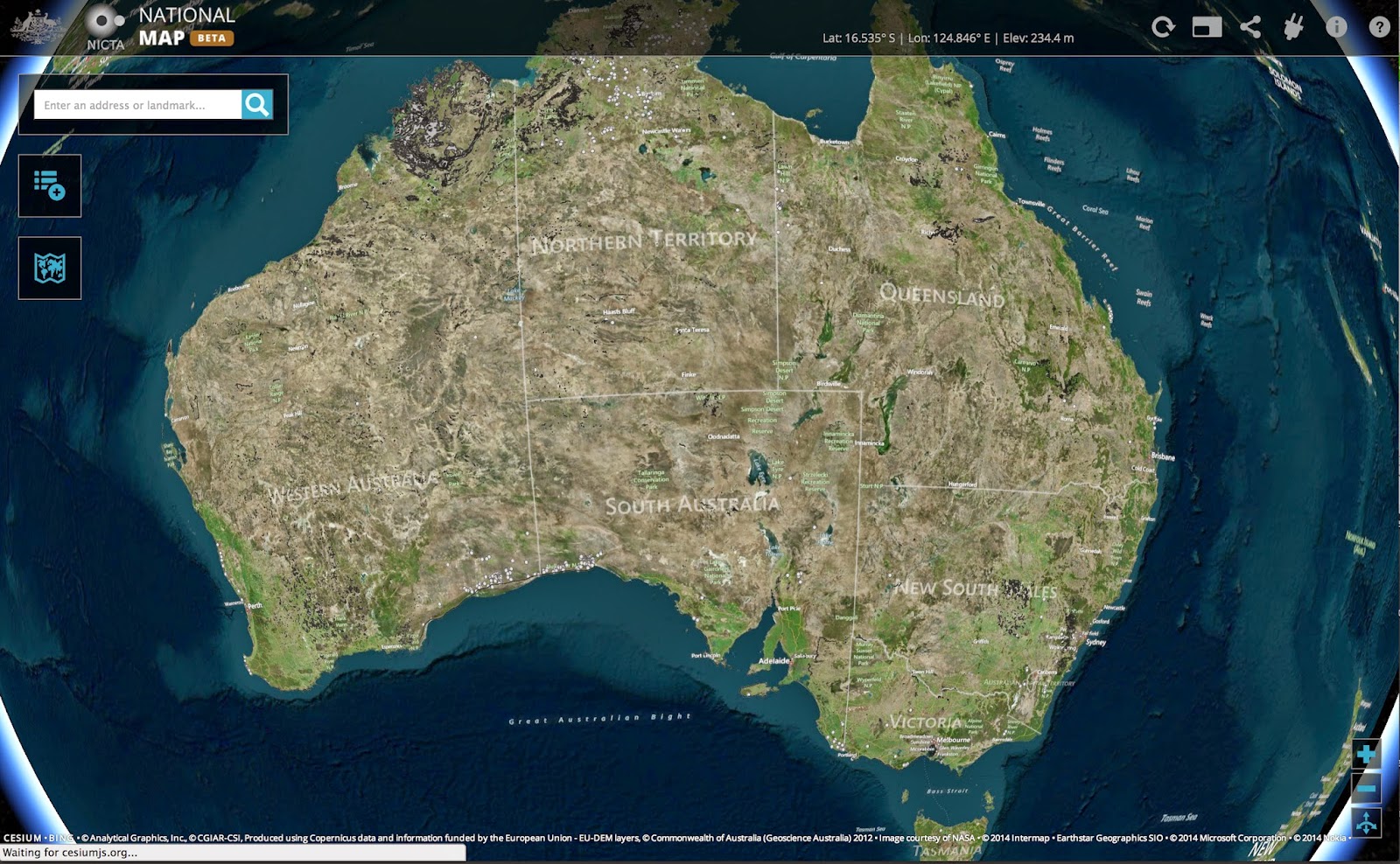Click the NORTHERN TERRITORY map label
The width and height of the screenshot is (1400, 864).
pyautogui.click(x=644, y=240)
